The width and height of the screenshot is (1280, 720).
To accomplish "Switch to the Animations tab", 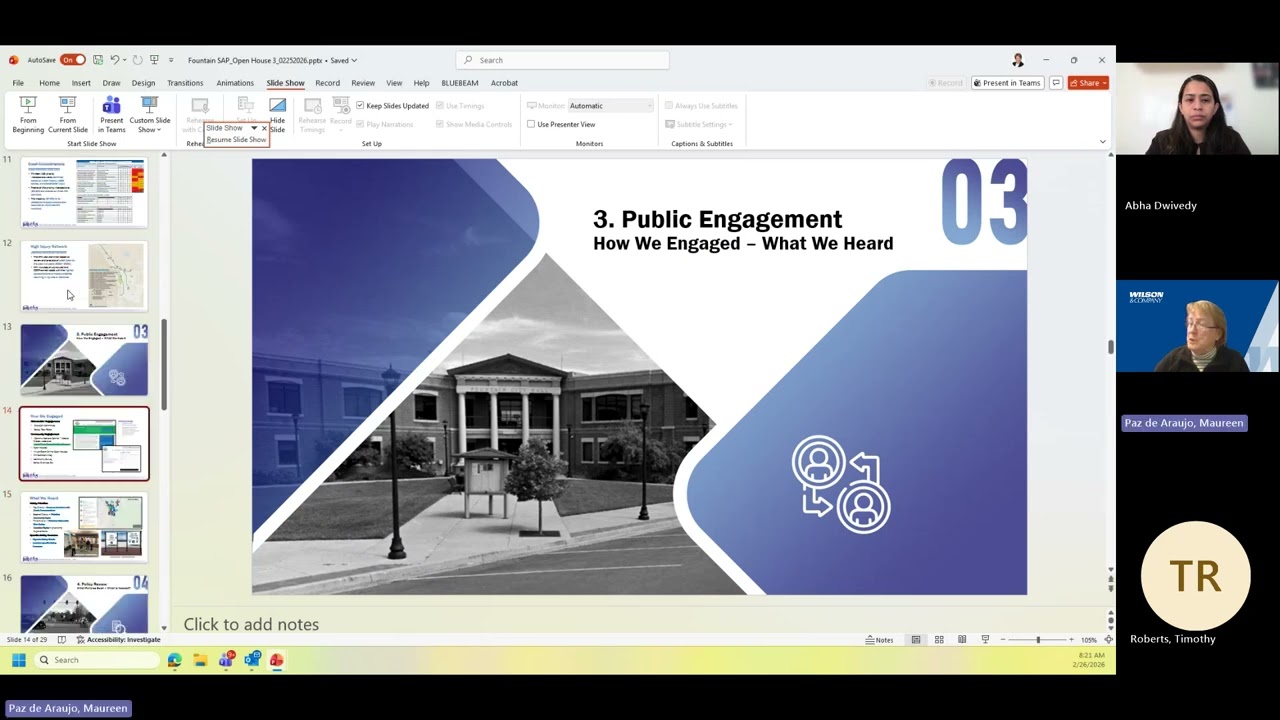I will (235, 83).
